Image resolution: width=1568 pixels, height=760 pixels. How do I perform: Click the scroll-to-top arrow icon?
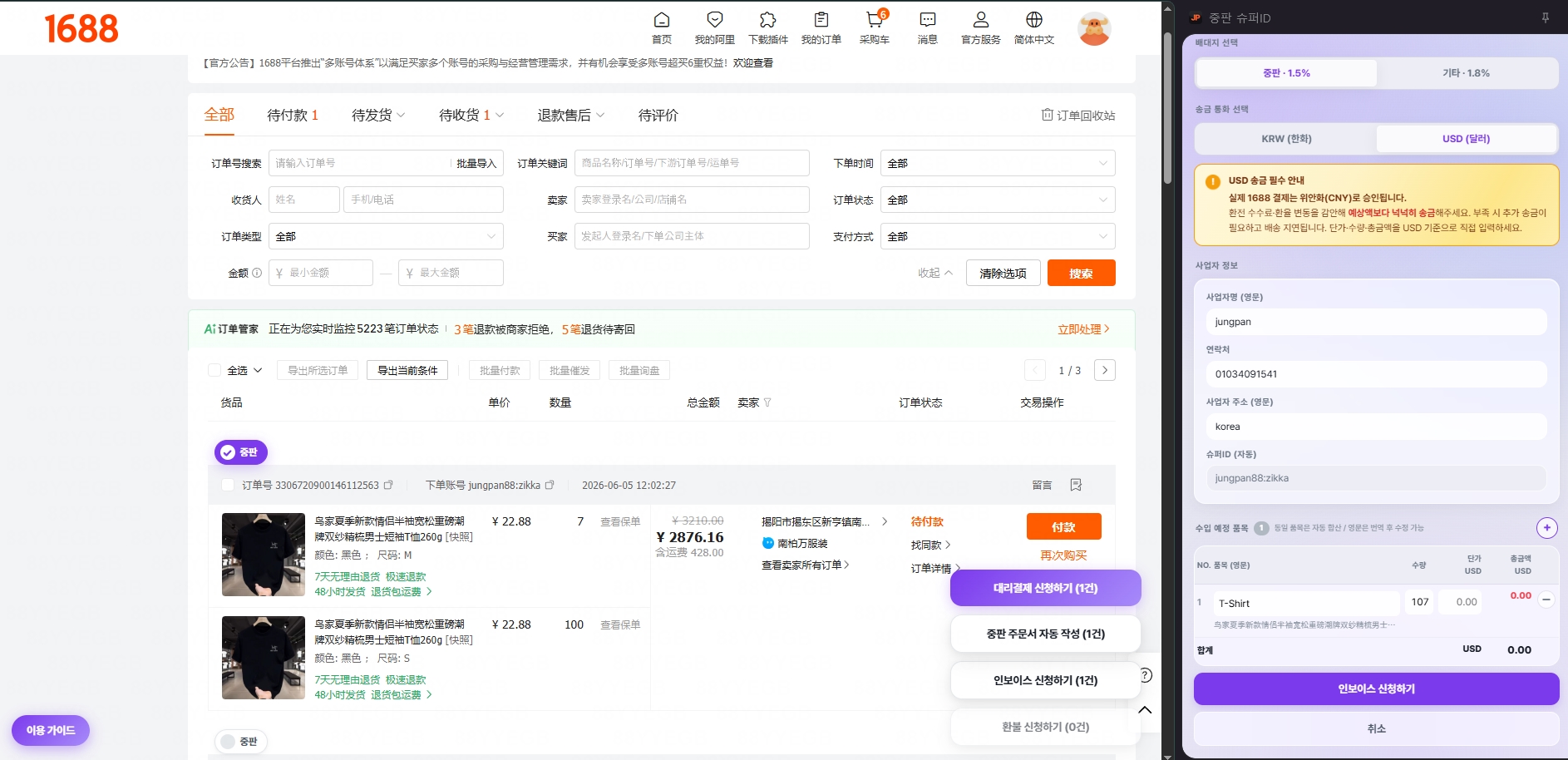click(1145, 710)
